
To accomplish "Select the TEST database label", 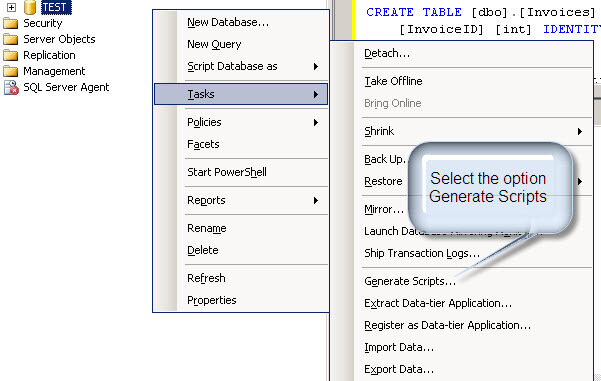I will point(56,7).
